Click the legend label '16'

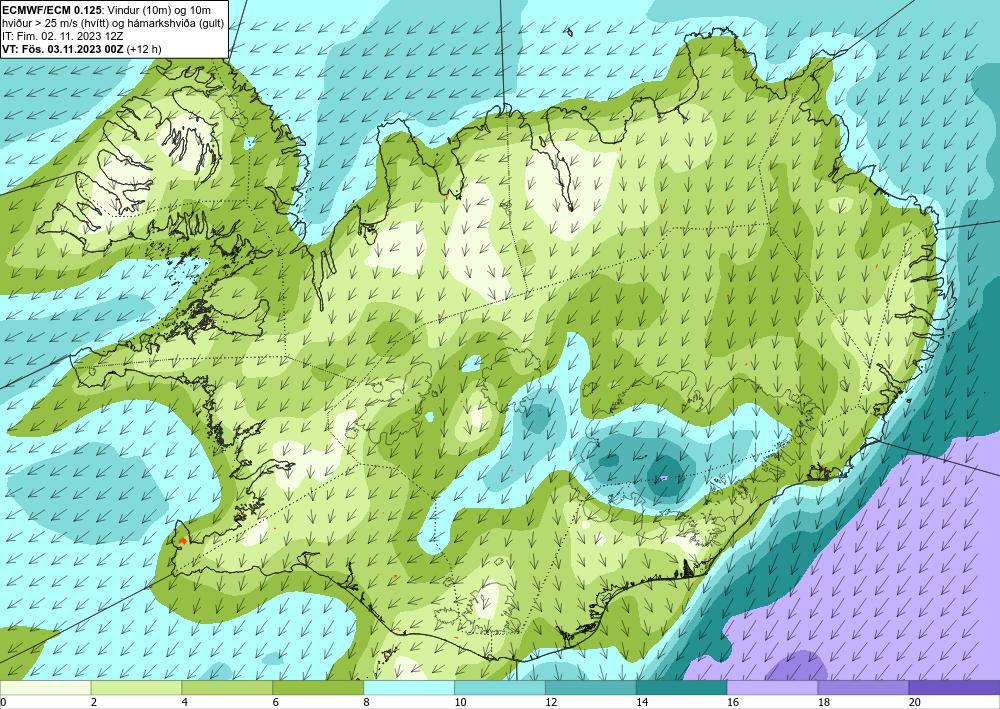(733, 702)
